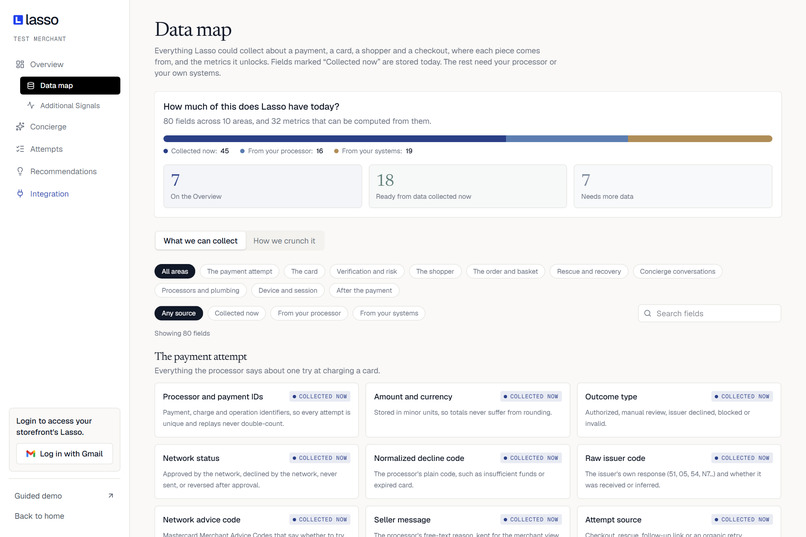
Task: Click the 7 On the Overview card
Action: pyautogui.click(x=263, y=186)
